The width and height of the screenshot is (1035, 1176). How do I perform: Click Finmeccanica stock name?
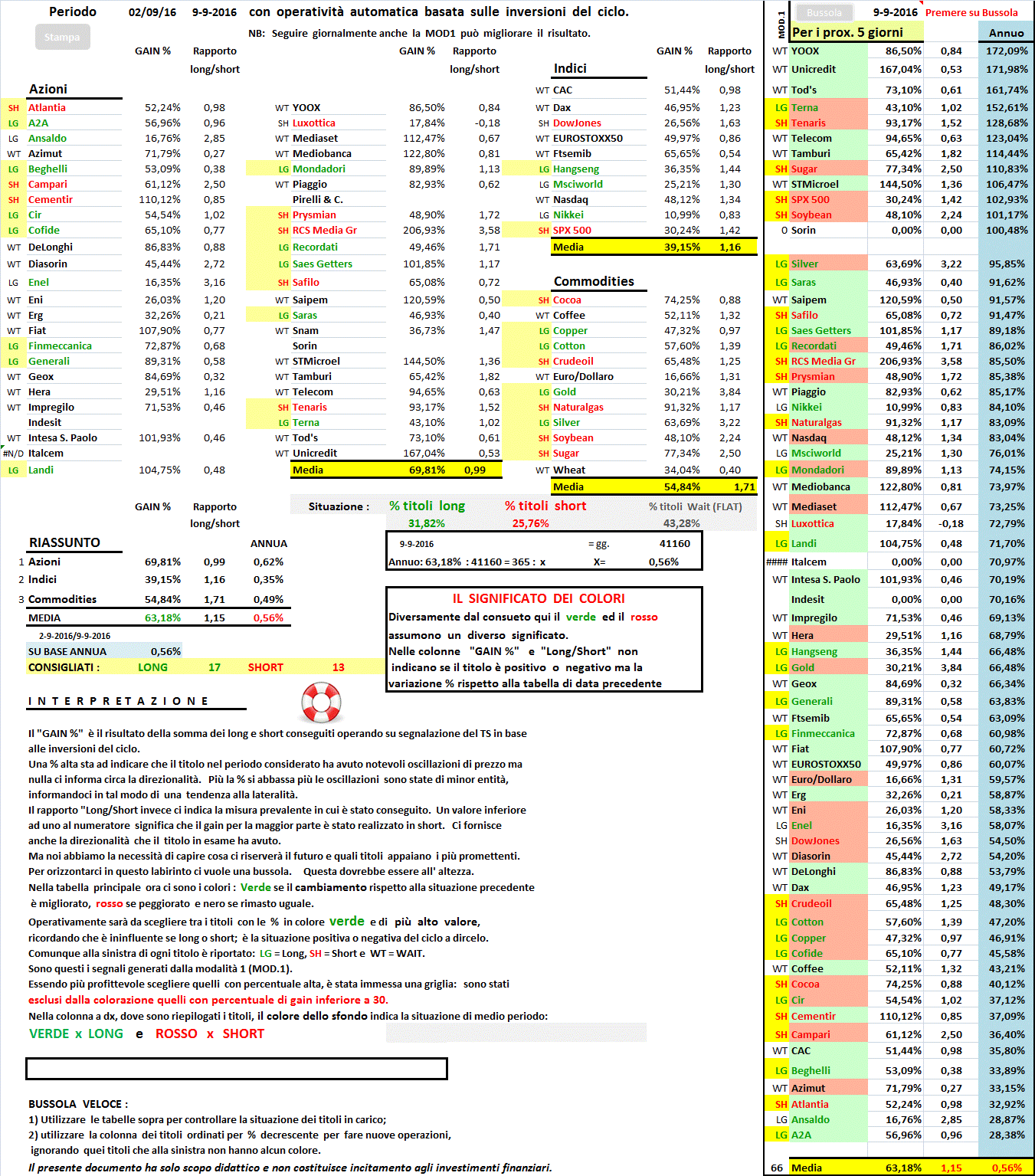tap(60, 346)
